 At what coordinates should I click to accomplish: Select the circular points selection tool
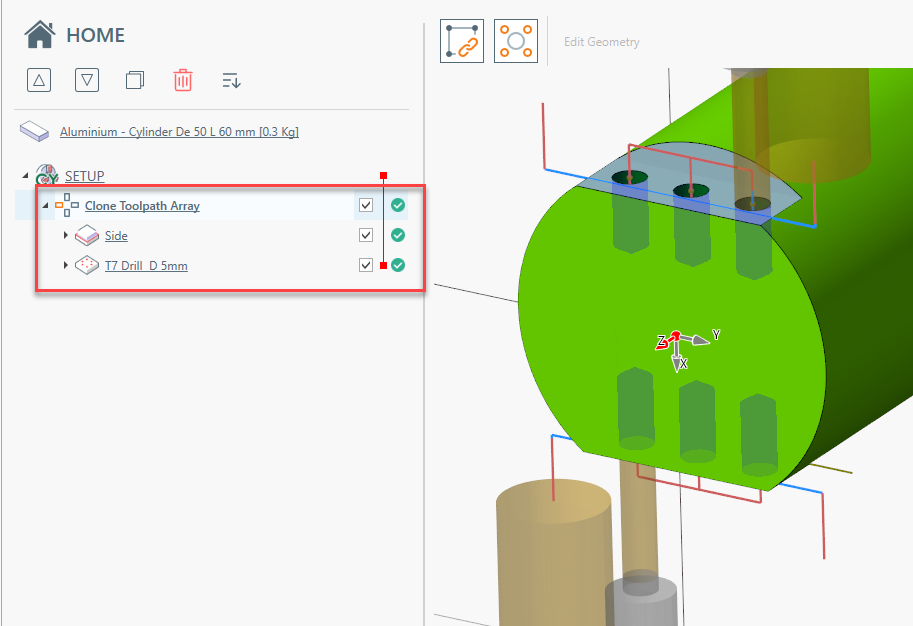[x=516, y=41]
